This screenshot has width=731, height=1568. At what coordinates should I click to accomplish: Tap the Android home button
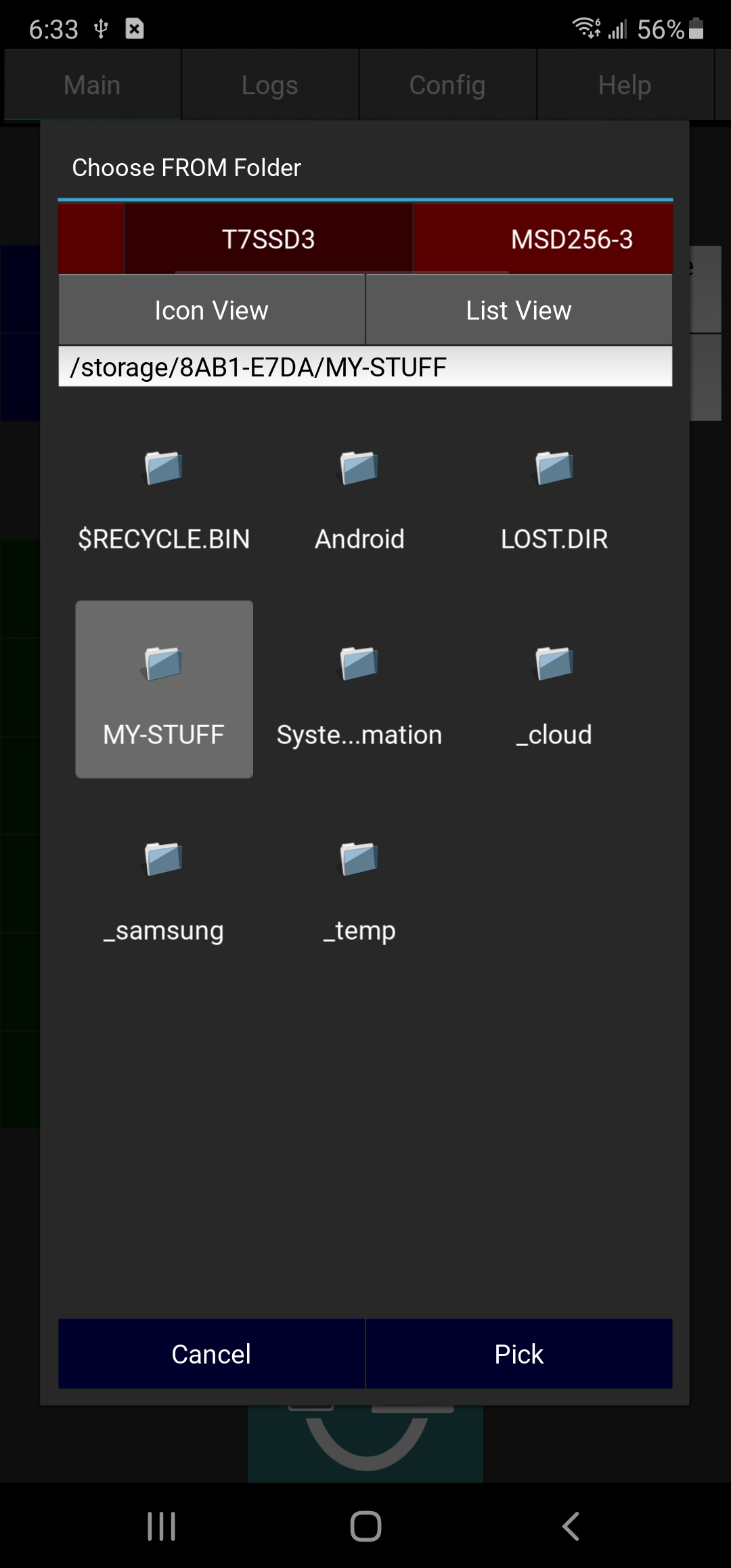(365, 1526)
